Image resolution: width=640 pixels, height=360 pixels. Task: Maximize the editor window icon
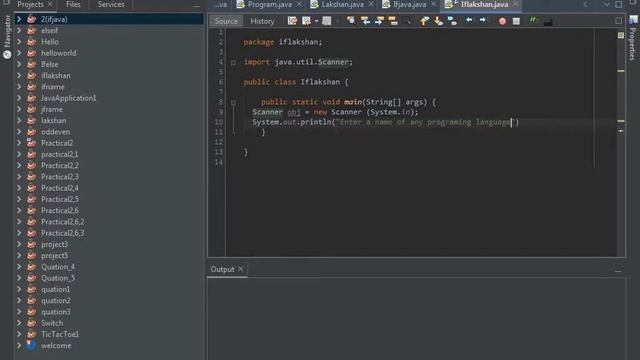619,4
